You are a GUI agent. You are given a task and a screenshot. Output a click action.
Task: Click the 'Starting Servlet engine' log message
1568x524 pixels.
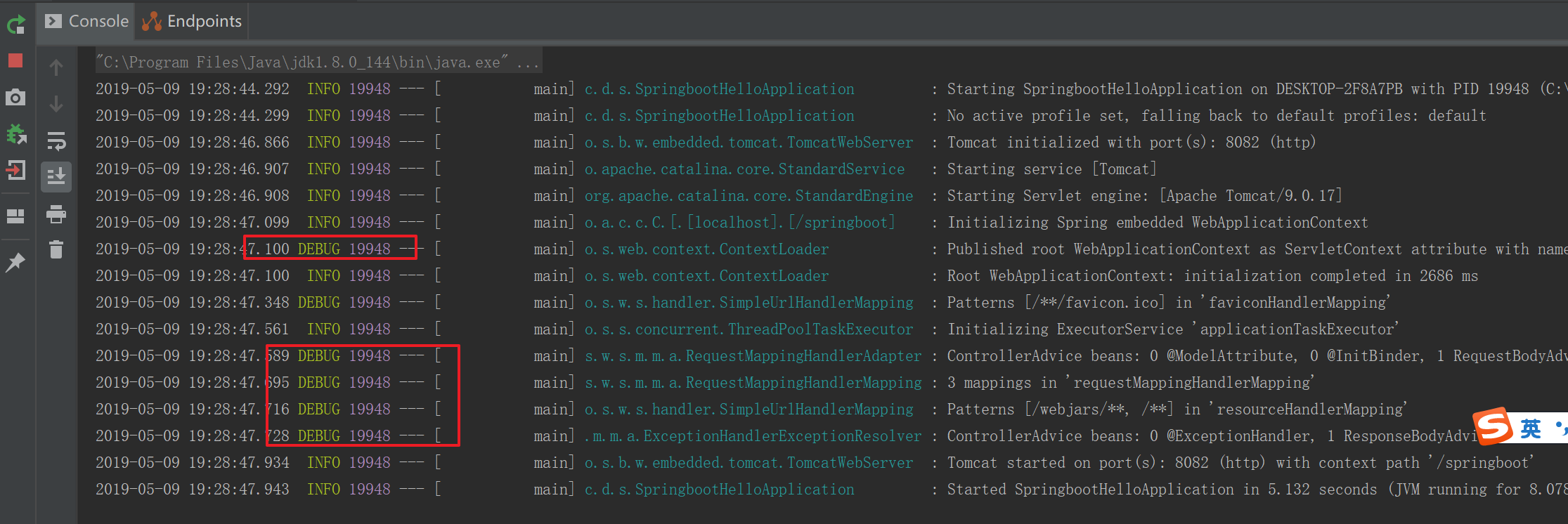pos(1144,196)
